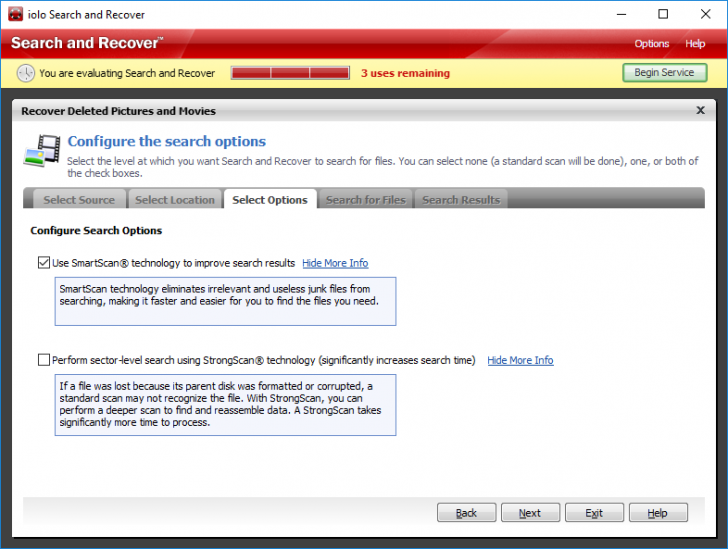Enable the StrongScan sector-level search checkbox
The width and height of the screenshot is (728, 549).
[44, 360]
